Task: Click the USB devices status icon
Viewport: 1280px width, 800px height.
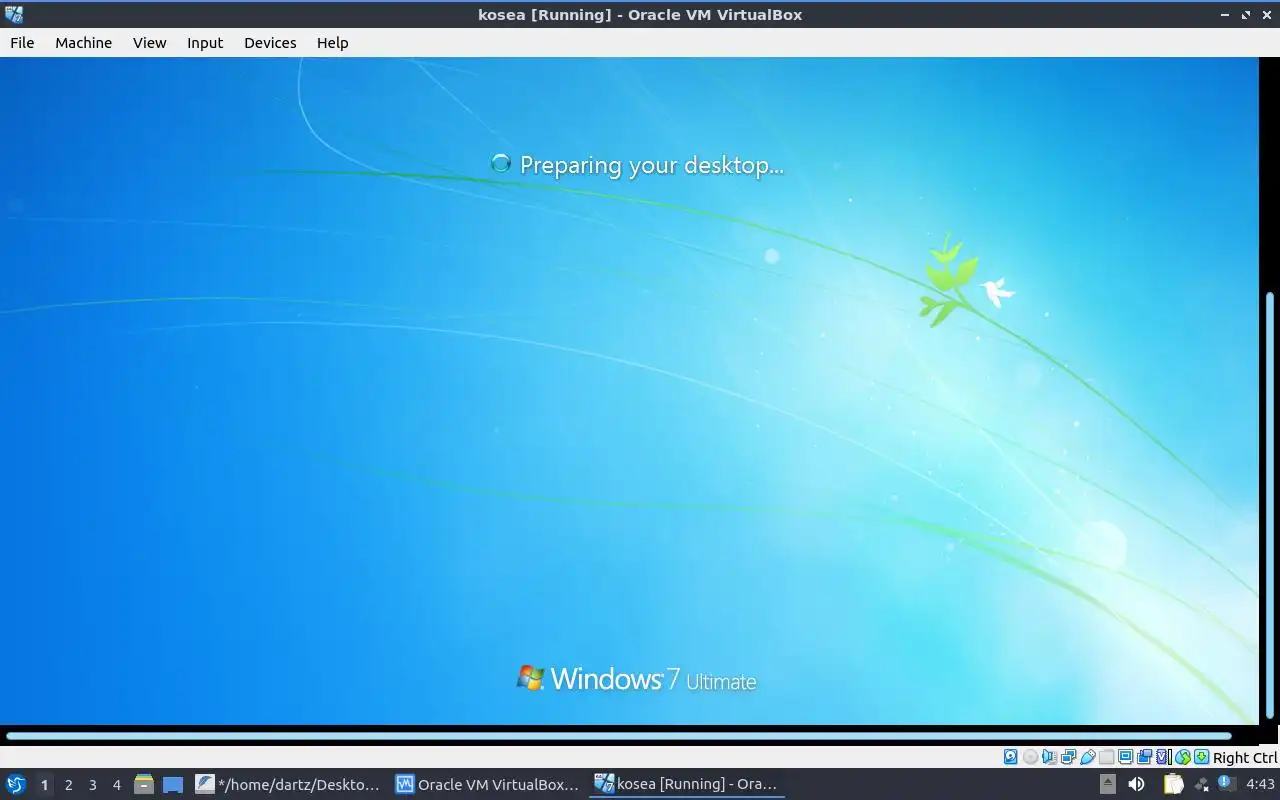Action: 1088,757
